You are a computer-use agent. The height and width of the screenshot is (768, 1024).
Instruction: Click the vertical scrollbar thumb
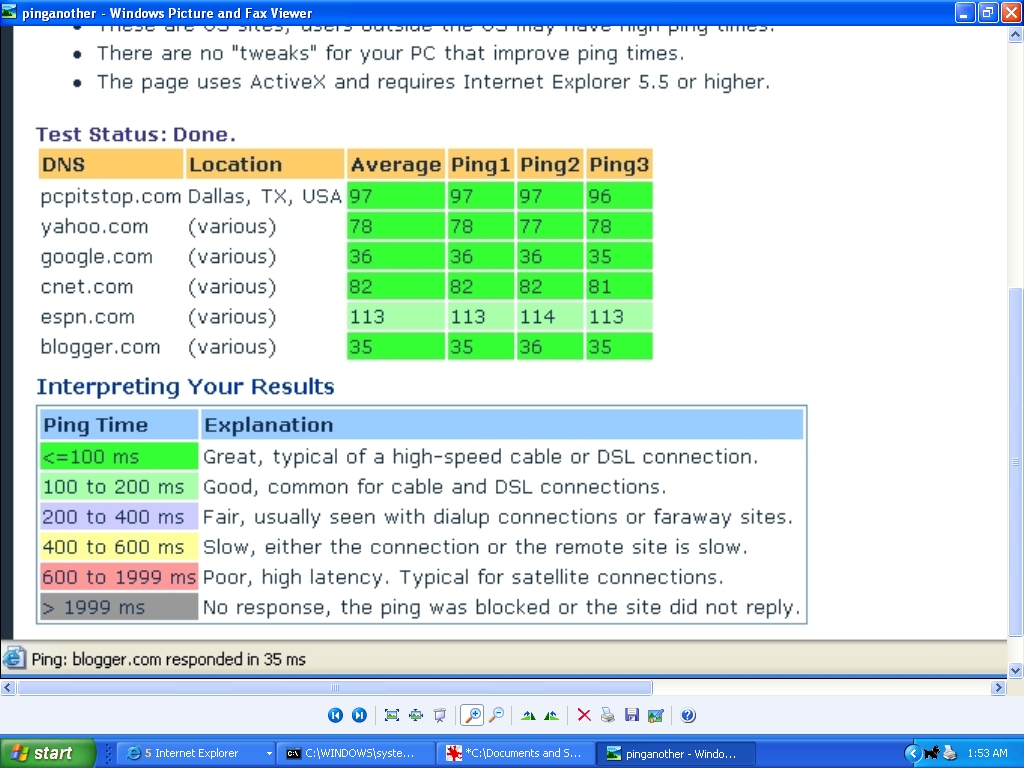[1016, 462]
